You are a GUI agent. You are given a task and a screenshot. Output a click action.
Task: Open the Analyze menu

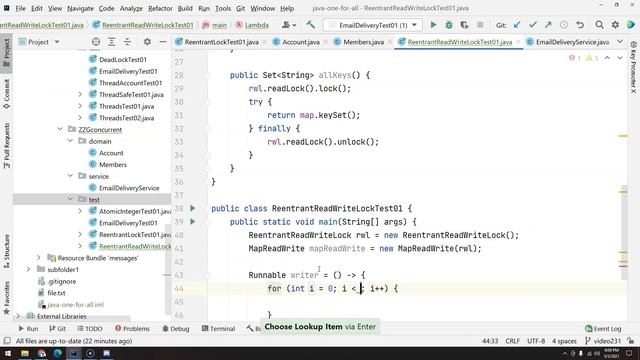coord(131,8)
